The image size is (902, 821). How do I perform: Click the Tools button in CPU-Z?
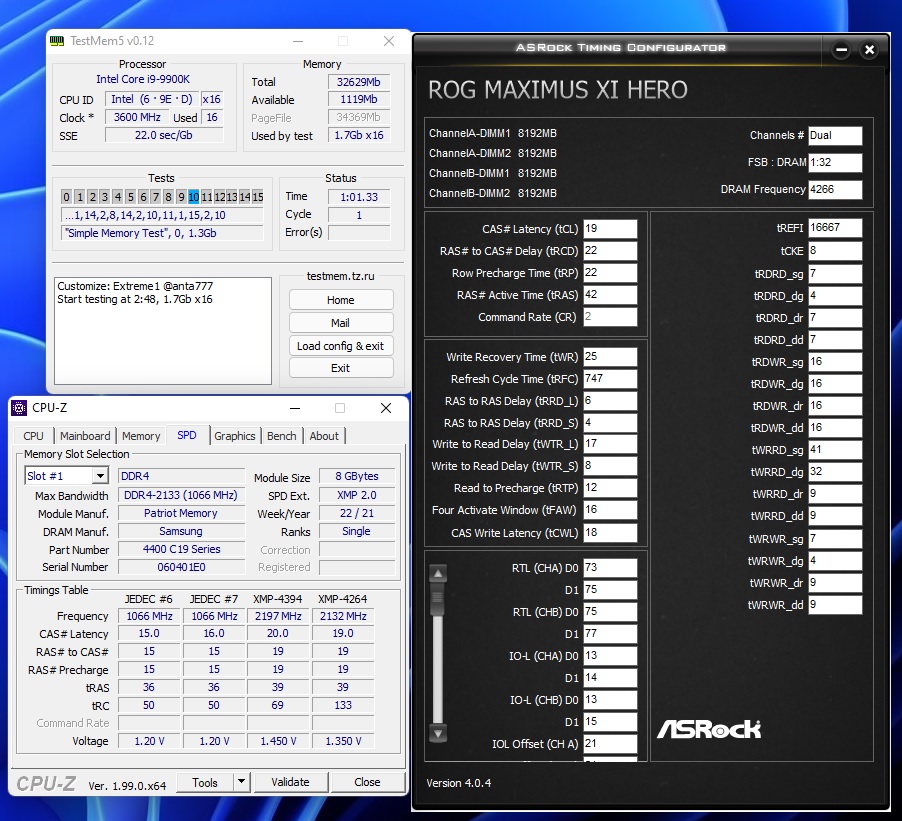click(205, 782)
